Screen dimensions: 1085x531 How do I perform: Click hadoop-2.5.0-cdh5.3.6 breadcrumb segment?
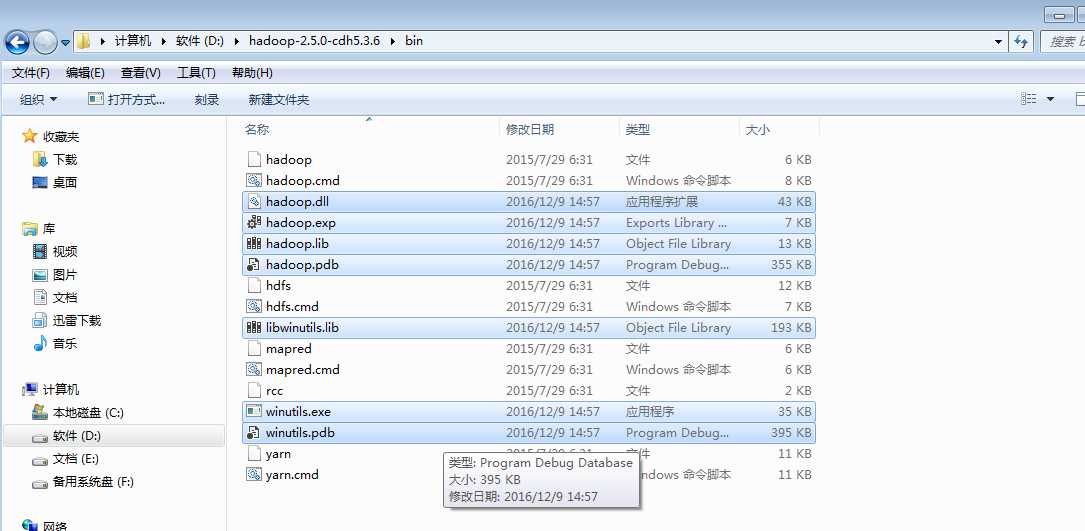314,41
